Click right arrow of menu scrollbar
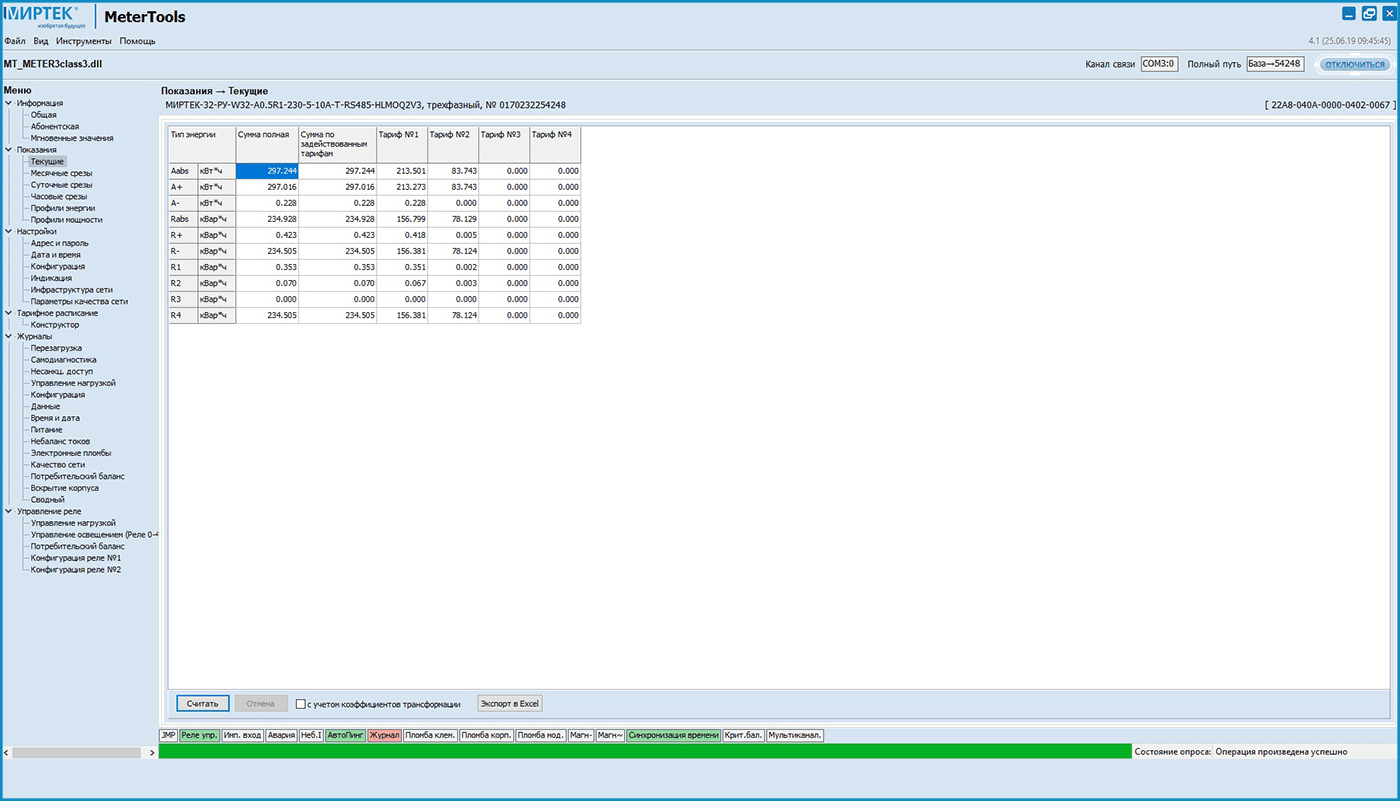This screenshot has height=801, width=1400. pyautogui.click(x=152, y=752)
